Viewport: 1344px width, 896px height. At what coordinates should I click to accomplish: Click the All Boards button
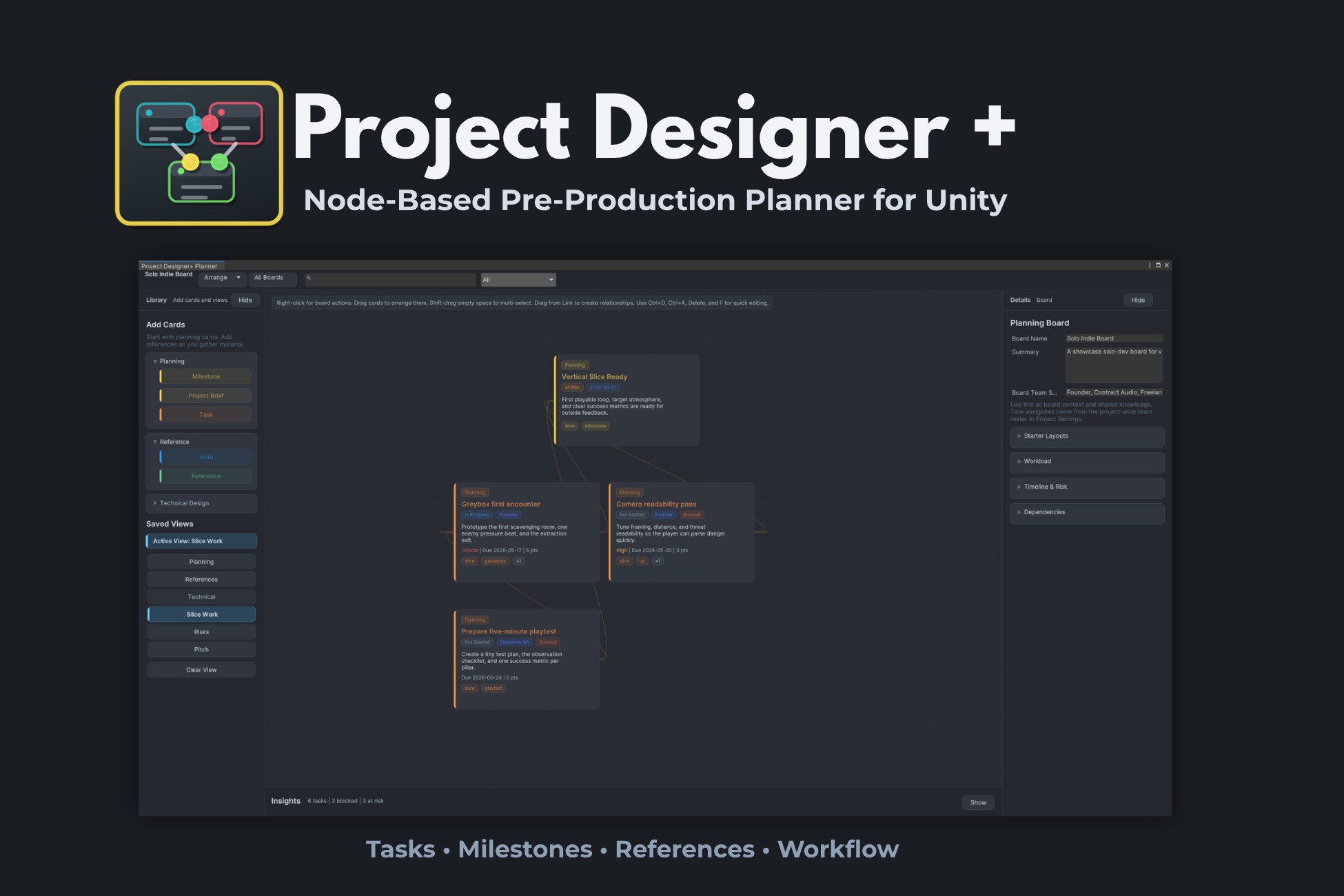click(272, 278)
